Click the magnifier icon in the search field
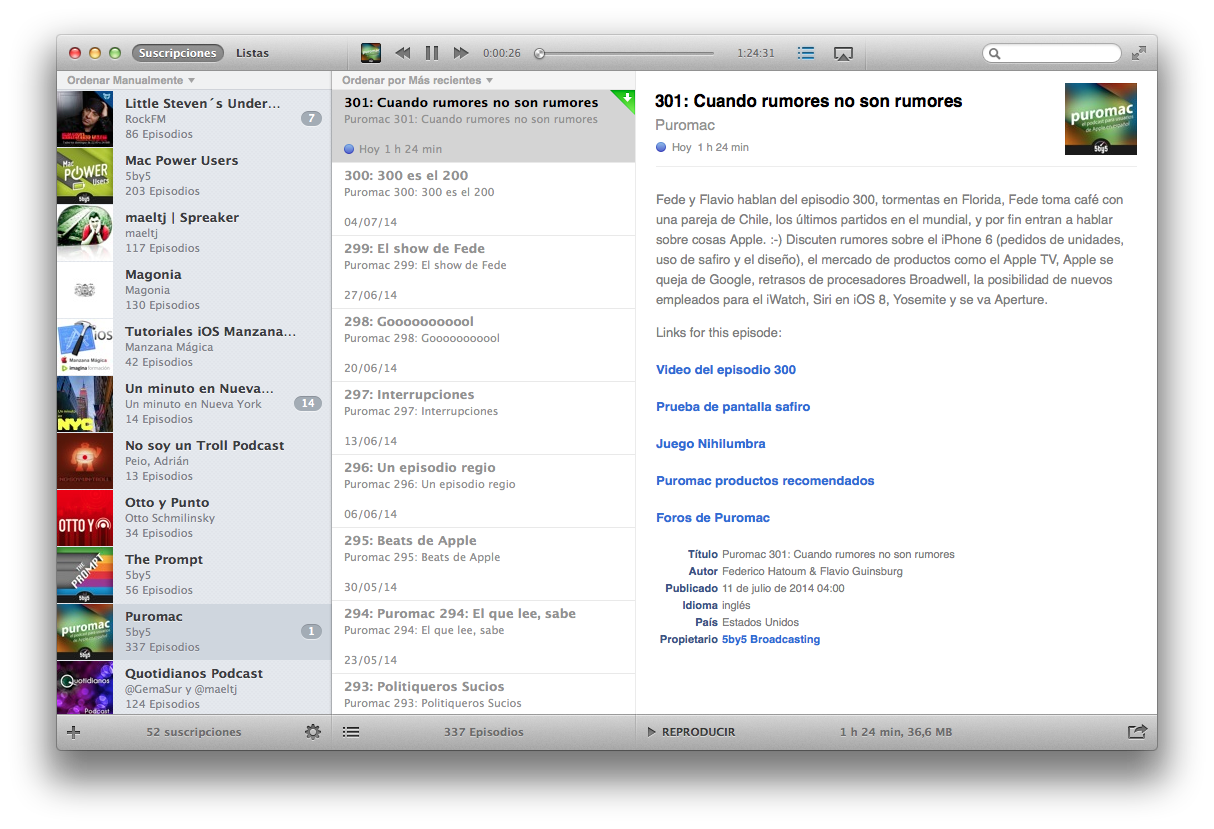The width and height of the screenshot is (1214, 829). pyautogui.click(x=994, y=54)
